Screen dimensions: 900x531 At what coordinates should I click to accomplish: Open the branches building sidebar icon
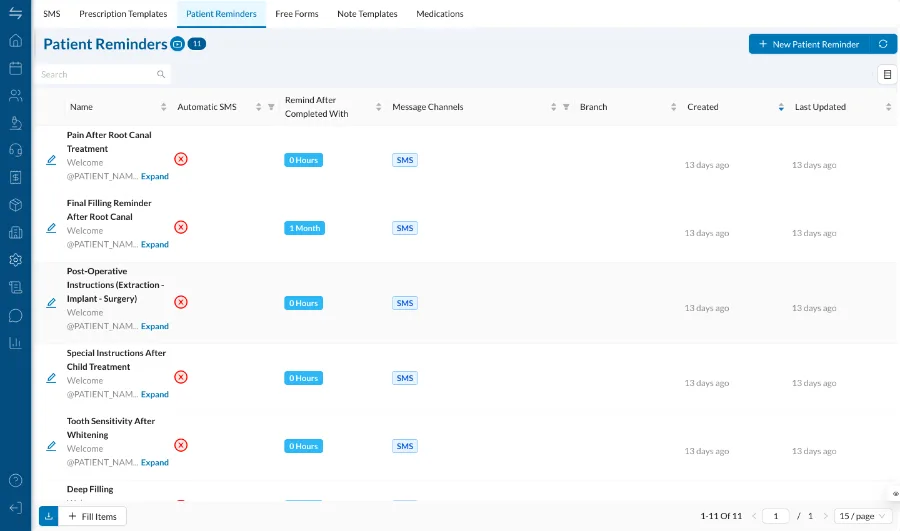[15, 232]
